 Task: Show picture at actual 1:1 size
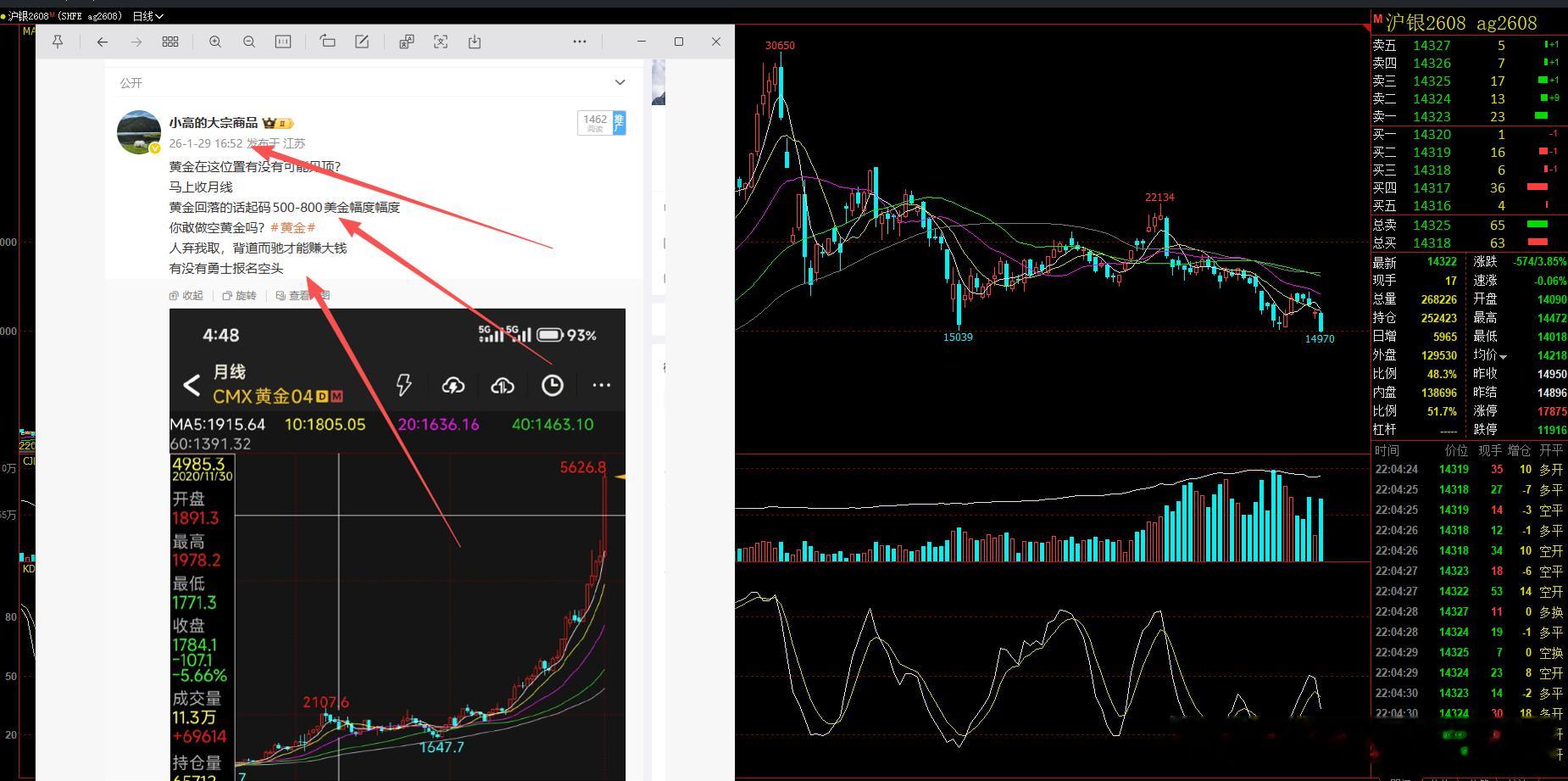coord(283,42)
